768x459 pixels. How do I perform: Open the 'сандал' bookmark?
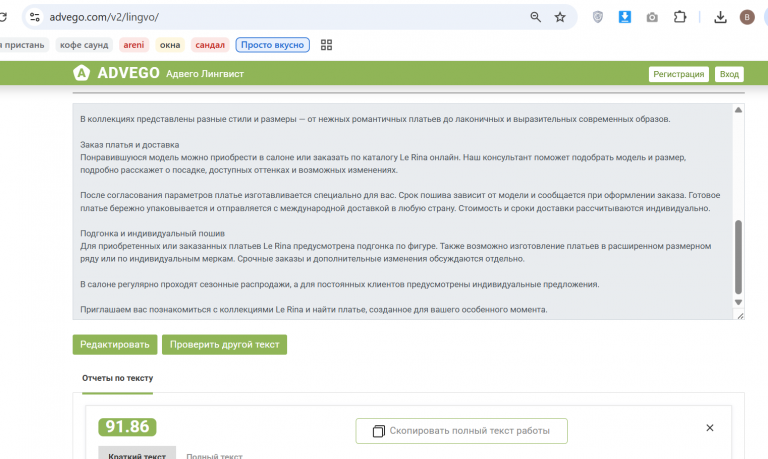click(x=210, y=45)
